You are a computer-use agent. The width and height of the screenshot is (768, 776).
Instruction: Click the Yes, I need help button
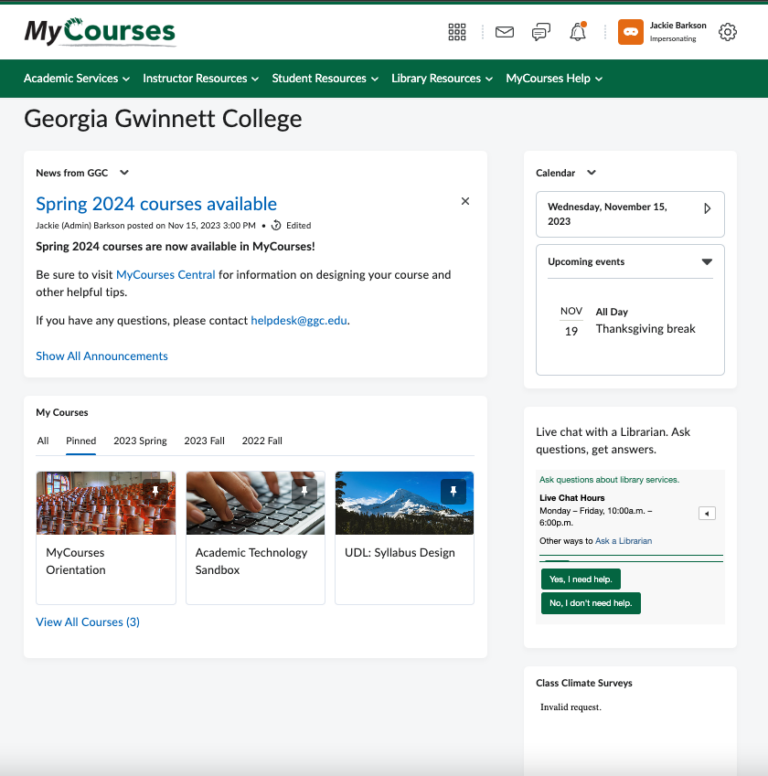tap(580, 579)
